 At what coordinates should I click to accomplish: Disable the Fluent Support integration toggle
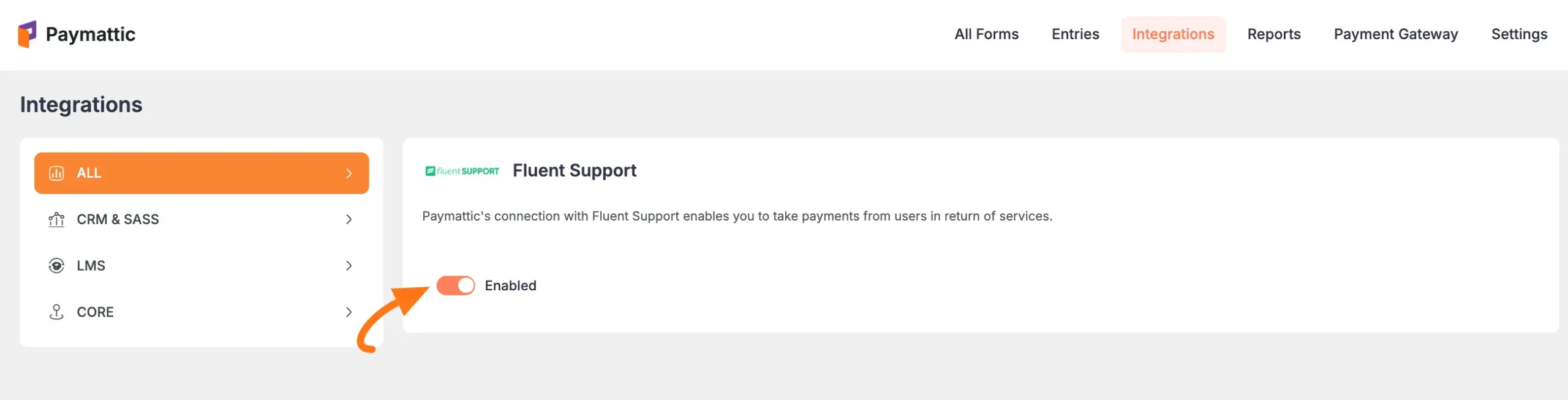(456, 285)
